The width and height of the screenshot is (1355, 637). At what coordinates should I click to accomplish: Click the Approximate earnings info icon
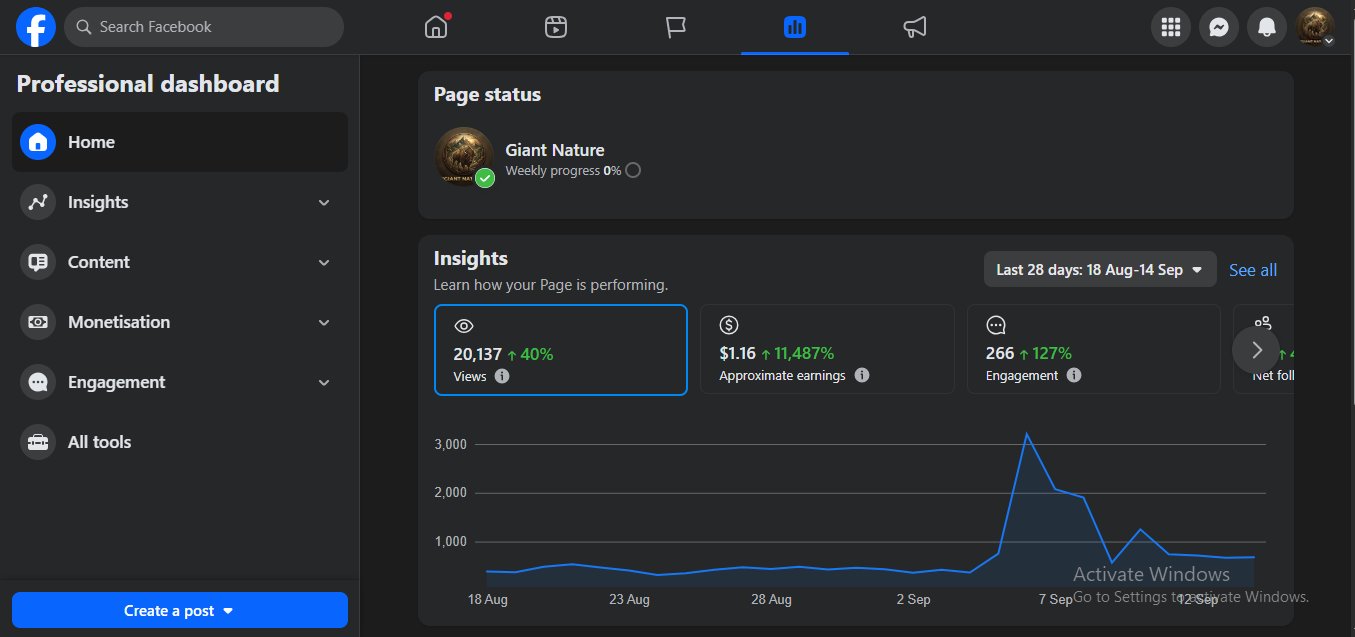862,375
